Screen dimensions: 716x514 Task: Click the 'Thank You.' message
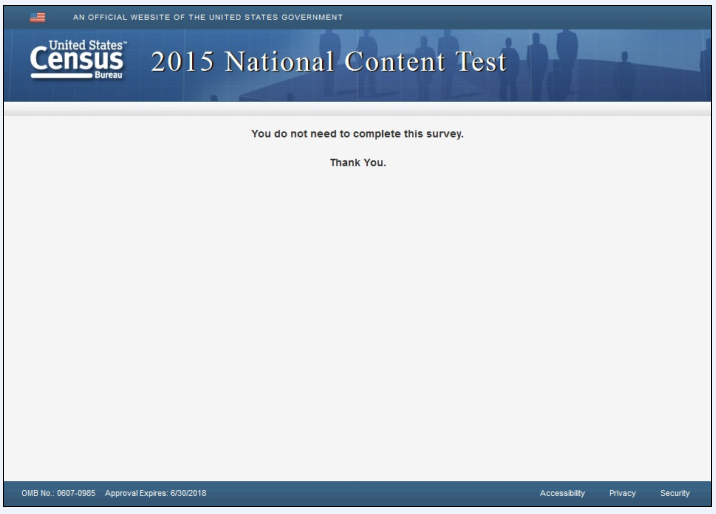pos(358,163)
